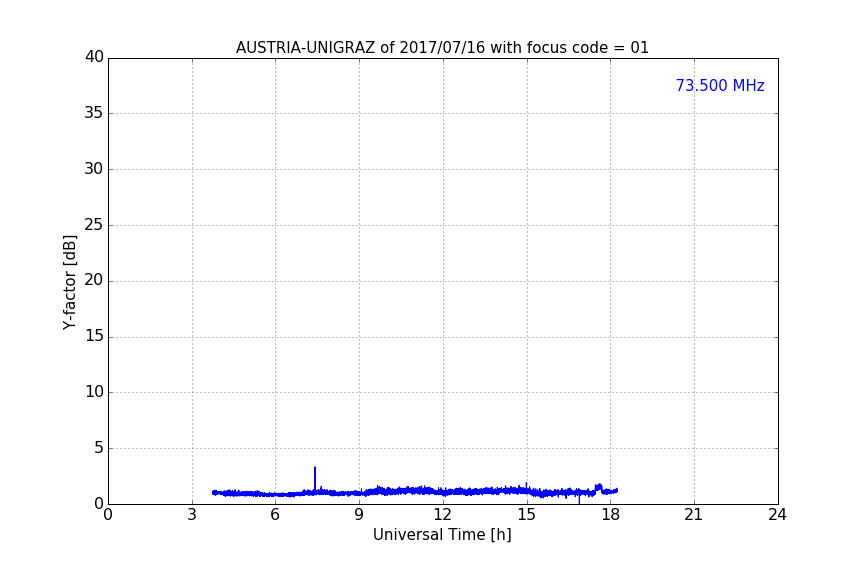The width and height of the screenshot is (864, 576).
Task: Click the x-axis tick label '21'
Action: pos(694,515)
